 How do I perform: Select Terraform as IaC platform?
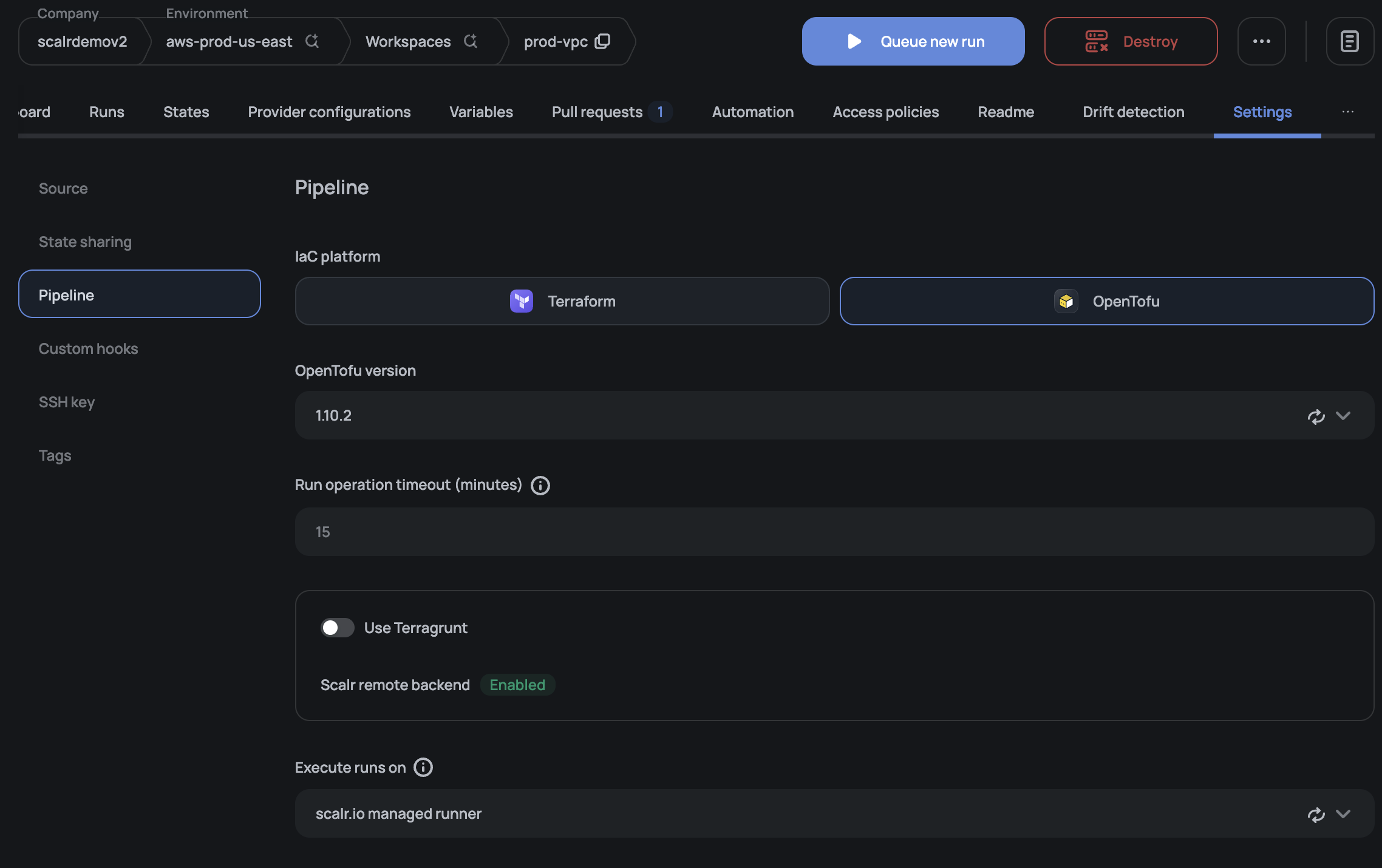click(x=562, y=301)
